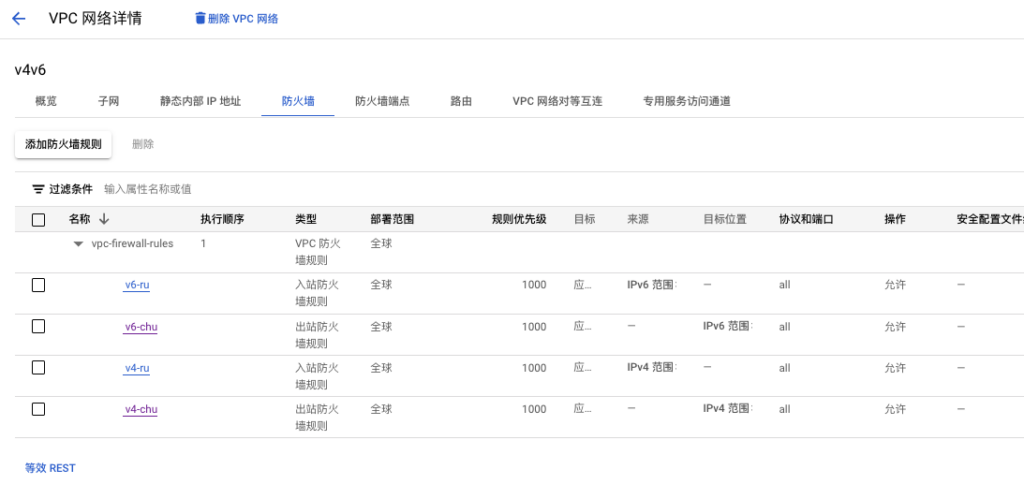Open the v4-chu firewall rule link

(x=141, y=409)
